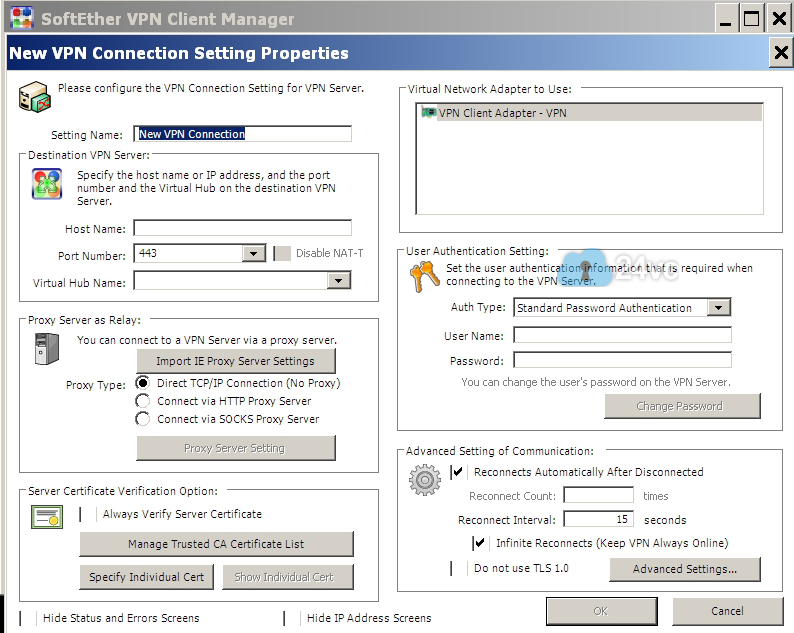Screen dimensions: 794x633
Task: Click Show Individual Cert button
Action: click(288, 577)
